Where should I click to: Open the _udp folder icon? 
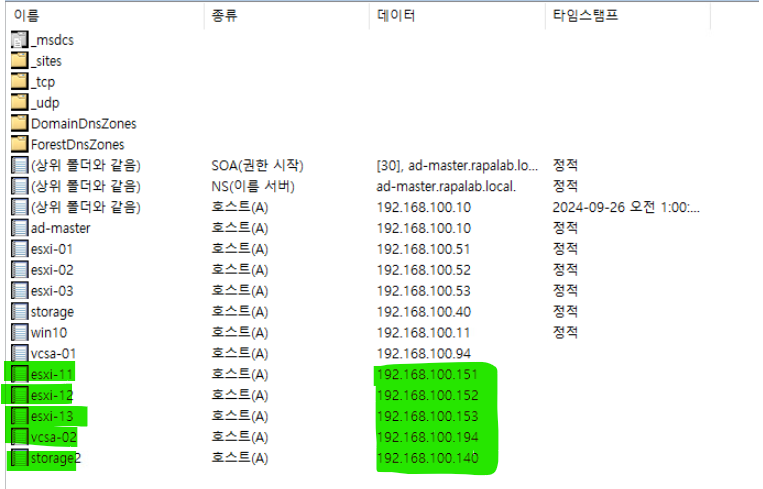click(19, 103)
